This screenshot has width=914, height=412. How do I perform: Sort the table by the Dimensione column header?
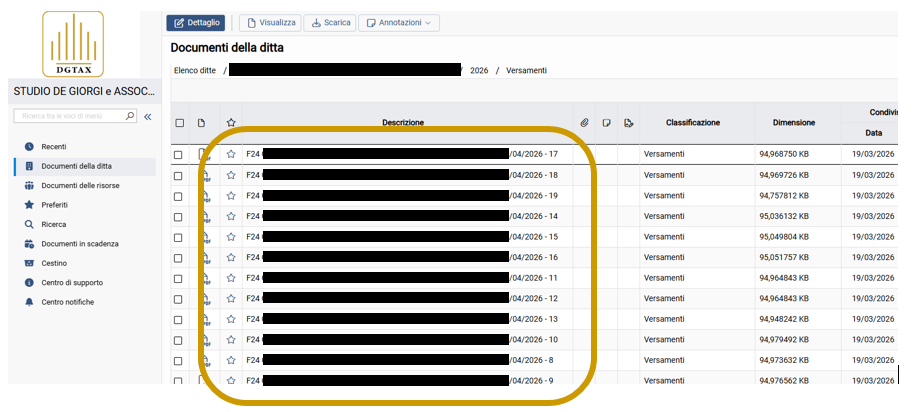click(x=793, y=122)
